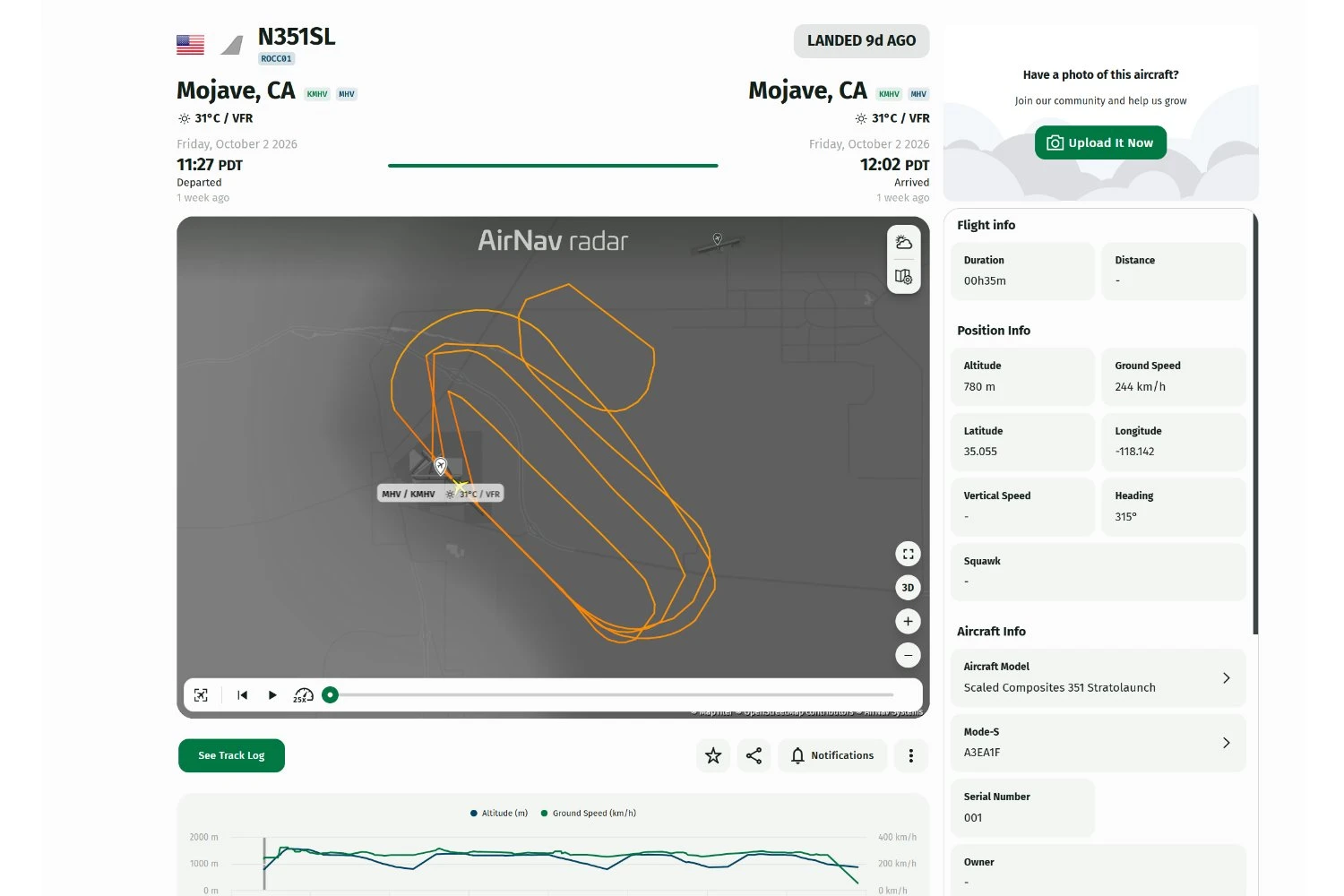The image size is (1344, 896).
Task: Click the Ground Speed 244 km/h value
Action: tap(1140, 387)
